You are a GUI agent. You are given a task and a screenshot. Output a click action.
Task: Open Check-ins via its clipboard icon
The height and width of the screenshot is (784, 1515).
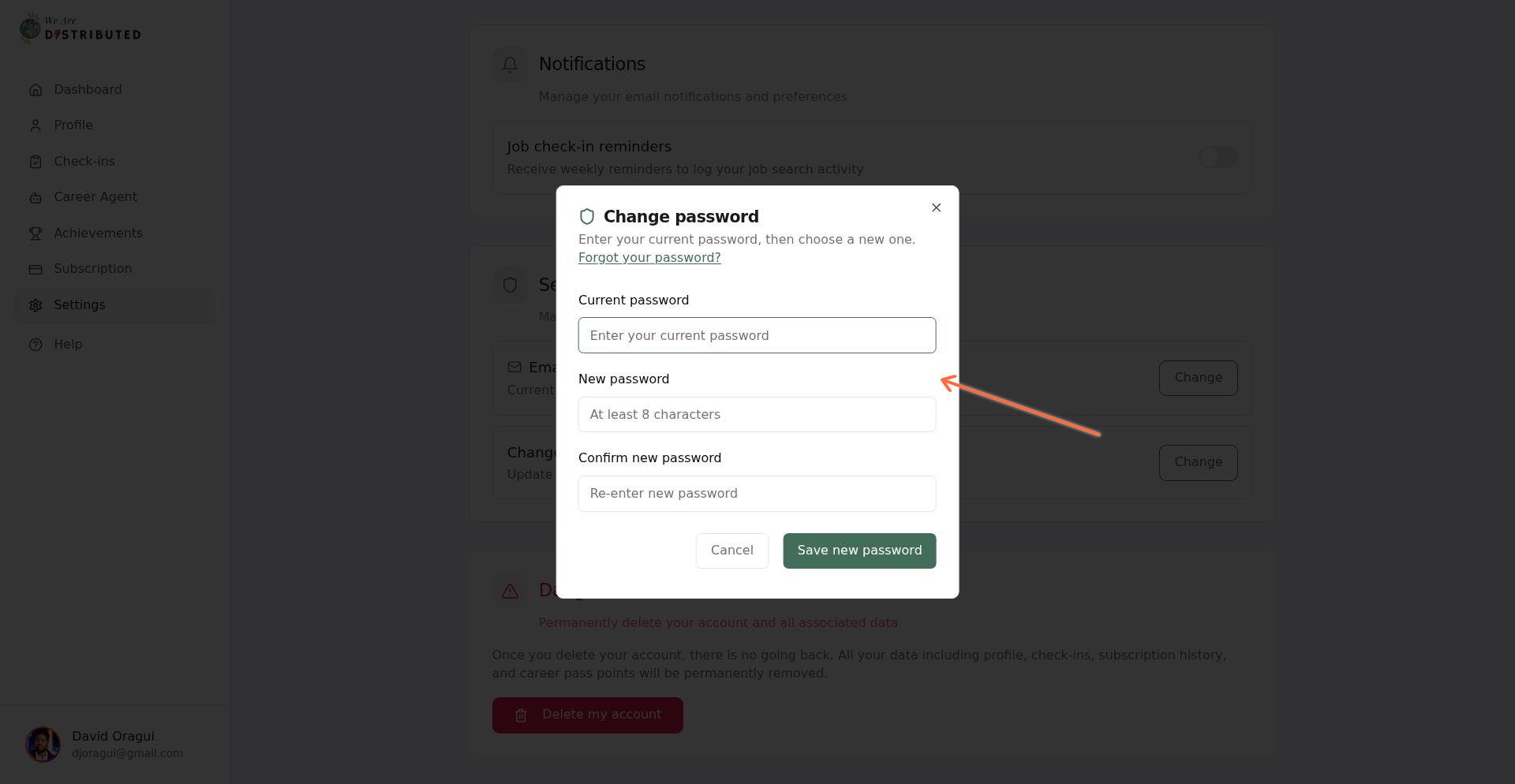[36, 162]
